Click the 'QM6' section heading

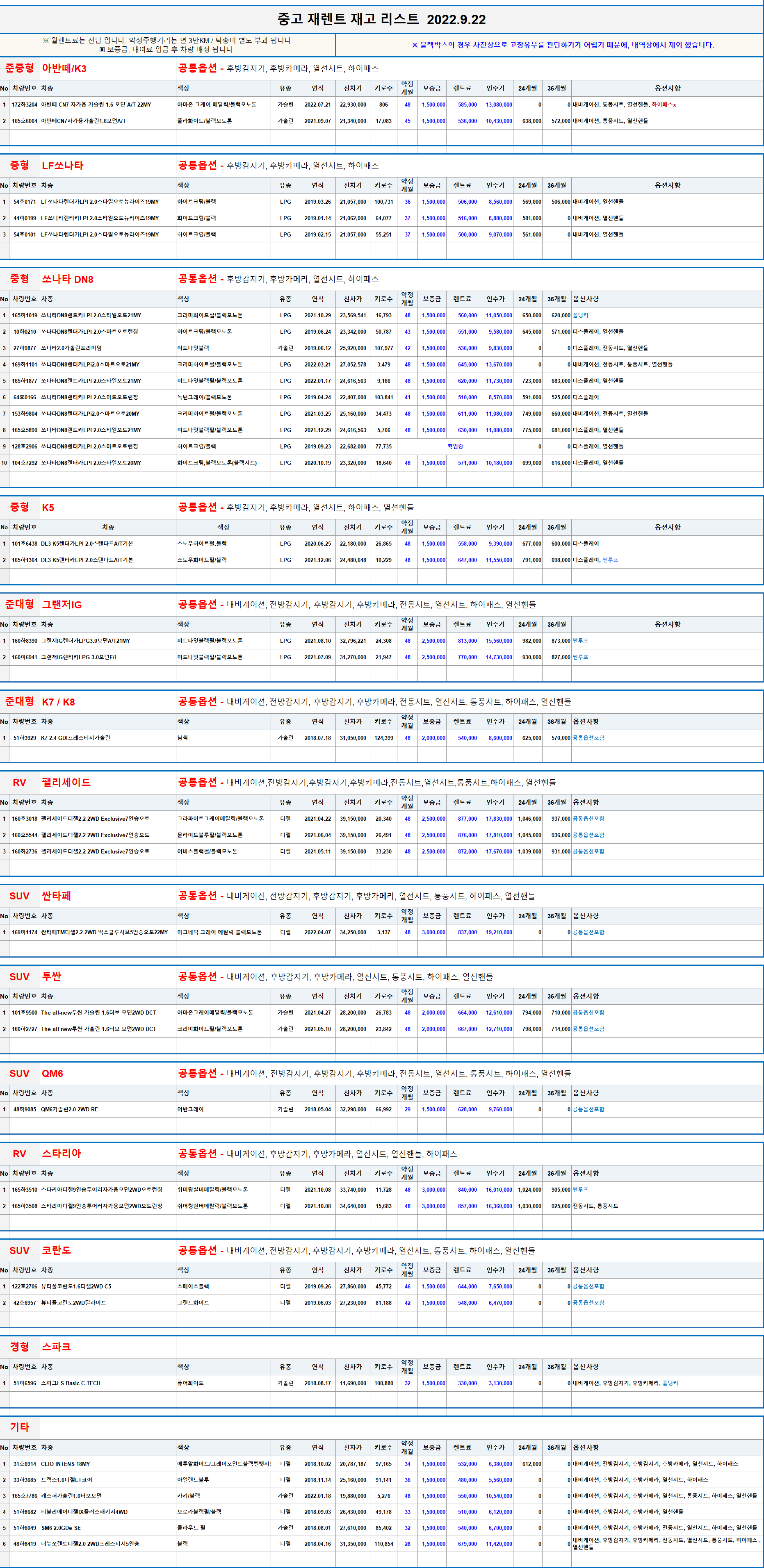[x=52, y=1073]
